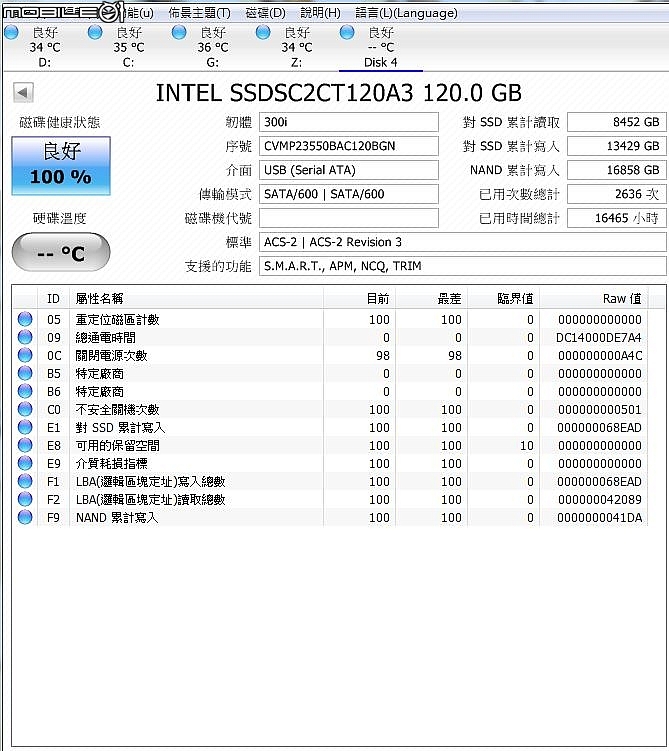669x751 pixels.
Task: Click the INTEL SSDSC2CT120A3 120.0 GB title
Action: [x=339, y=93]
